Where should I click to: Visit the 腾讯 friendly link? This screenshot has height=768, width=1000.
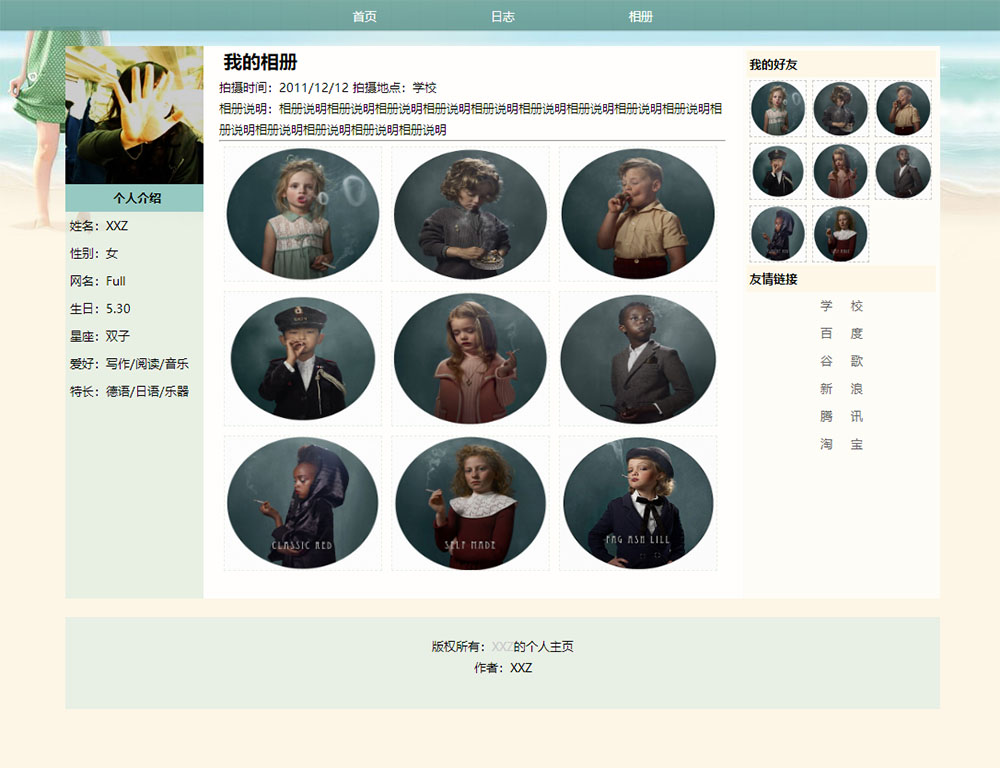coord(841,417)
